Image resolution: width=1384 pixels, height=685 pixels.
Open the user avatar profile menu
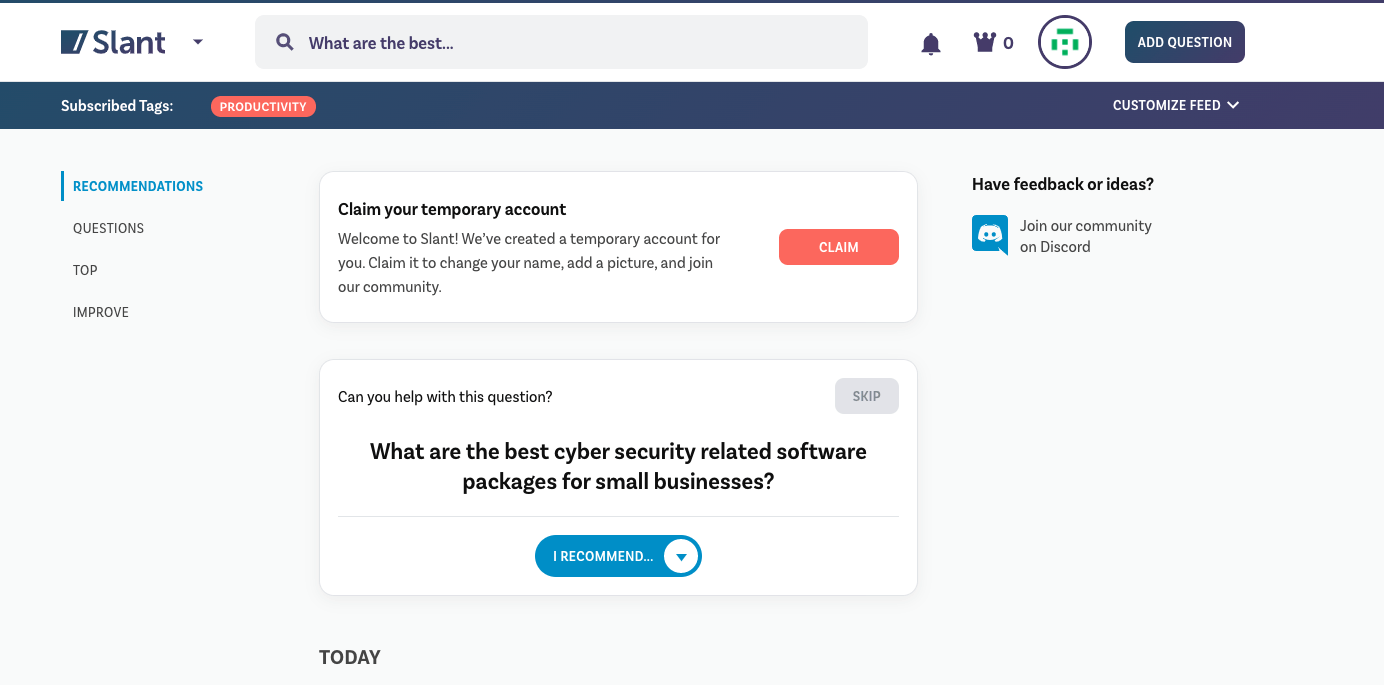(1064, 42)
